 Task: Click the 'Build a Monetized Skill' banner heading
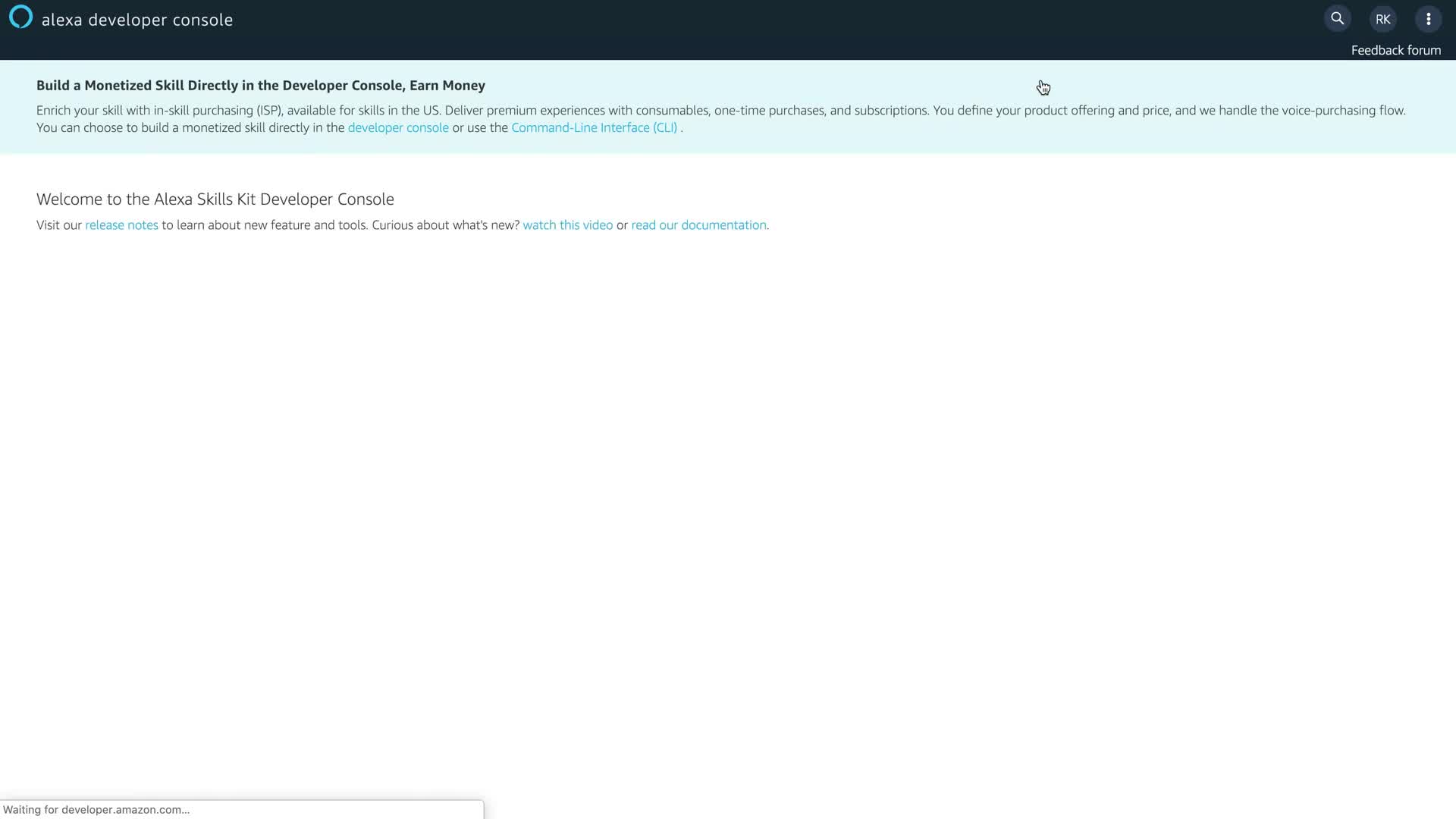coord(260,86)
